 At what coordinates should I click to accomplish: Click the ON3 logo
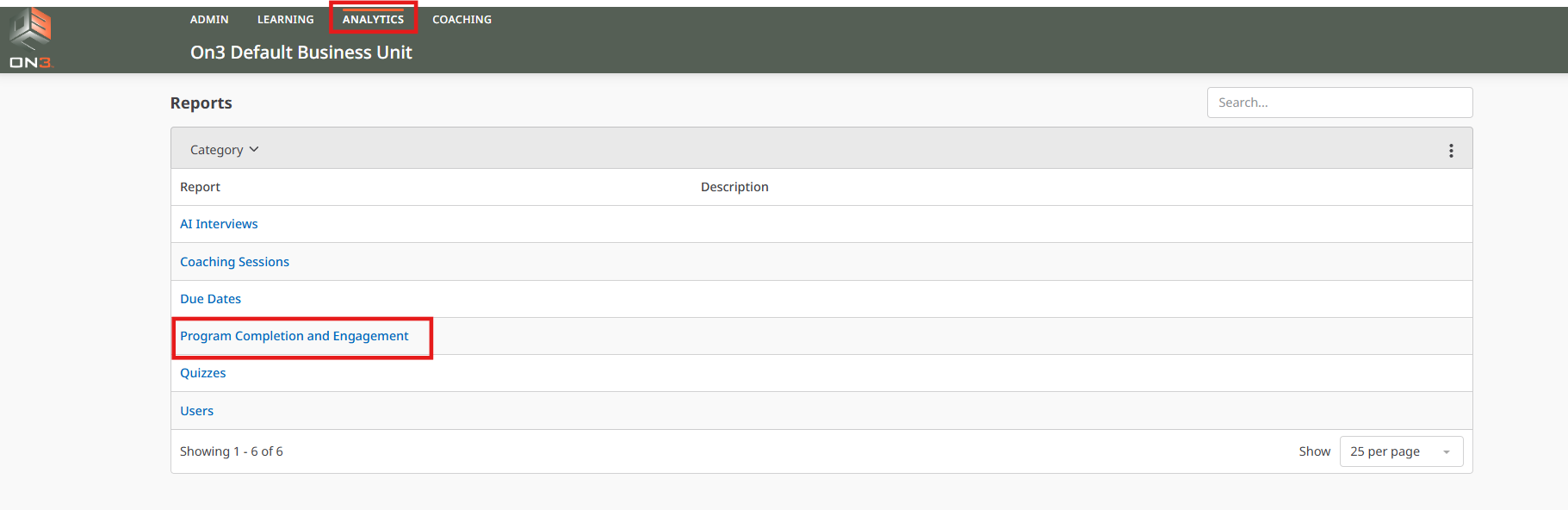pyautogui.click(x=31, y=38)
